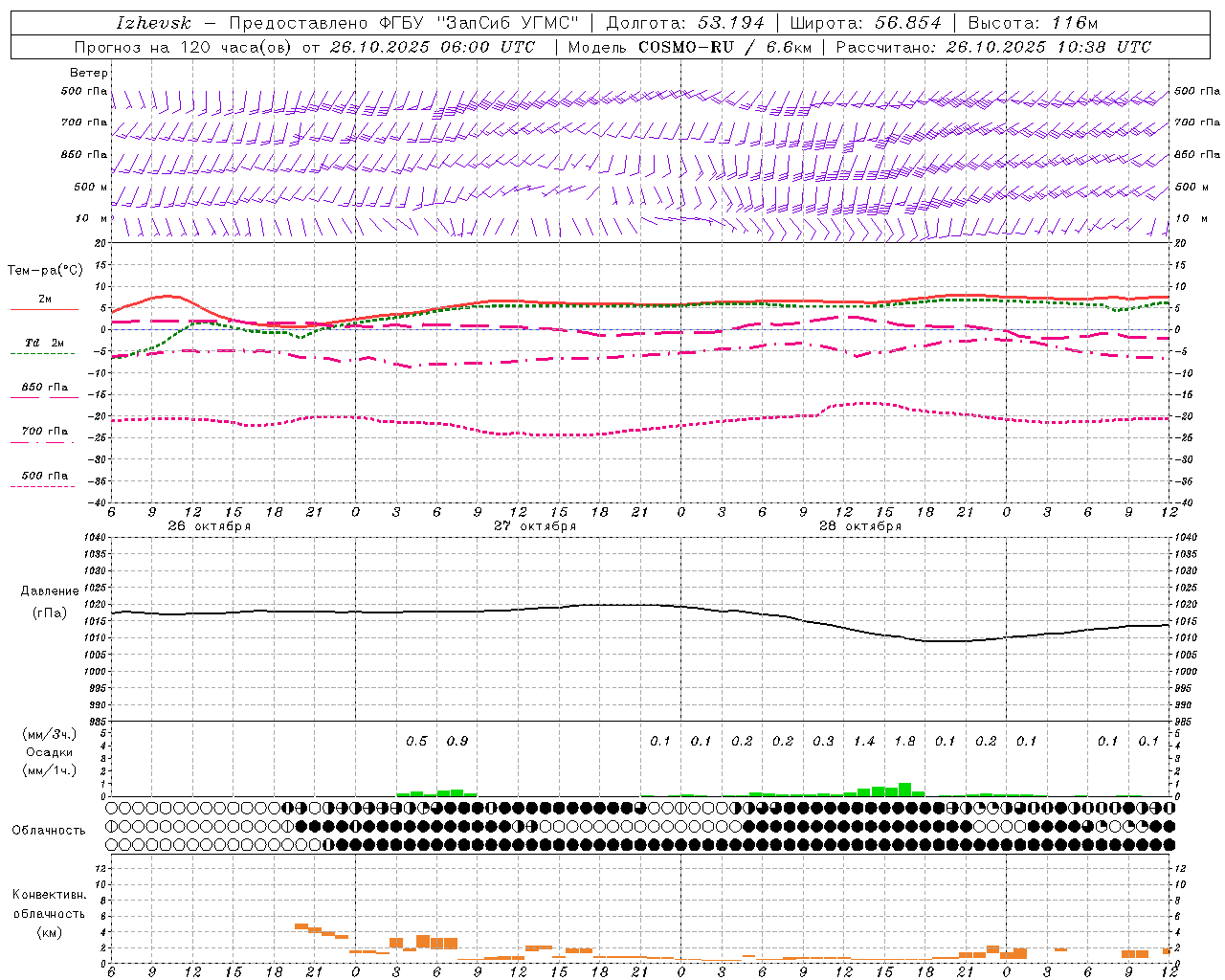1225x980 pixels.
Task: Click the Осадки precipitation panel title
Action: [x=49, y=752]
